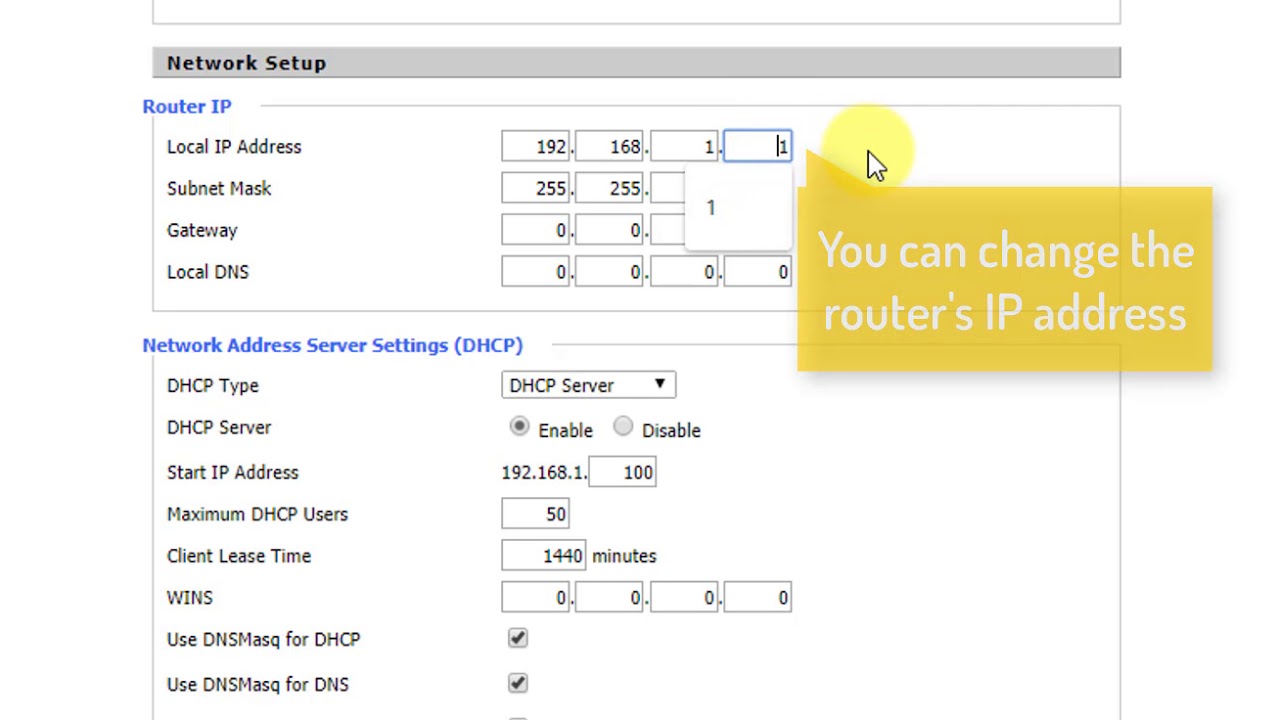
Task: Click the Local DNS label
Action: pyautogui.click(x=208, y=272)
